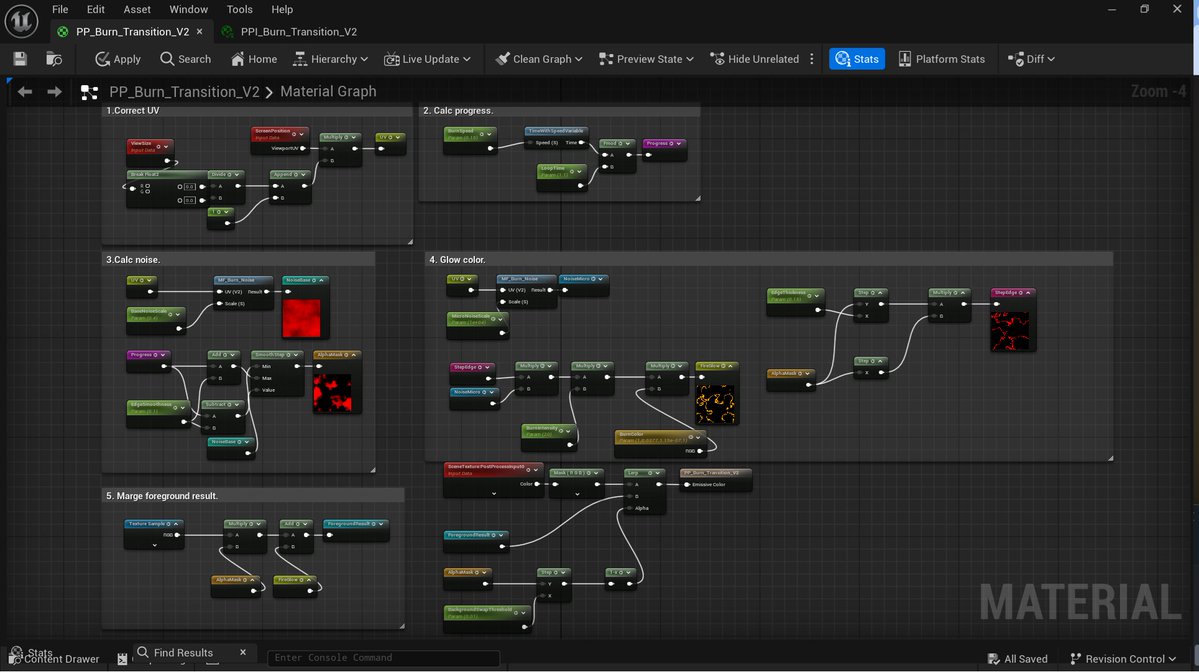
Task: Click the Material Graph breadcrumb
Action: (x=328, y=91)
